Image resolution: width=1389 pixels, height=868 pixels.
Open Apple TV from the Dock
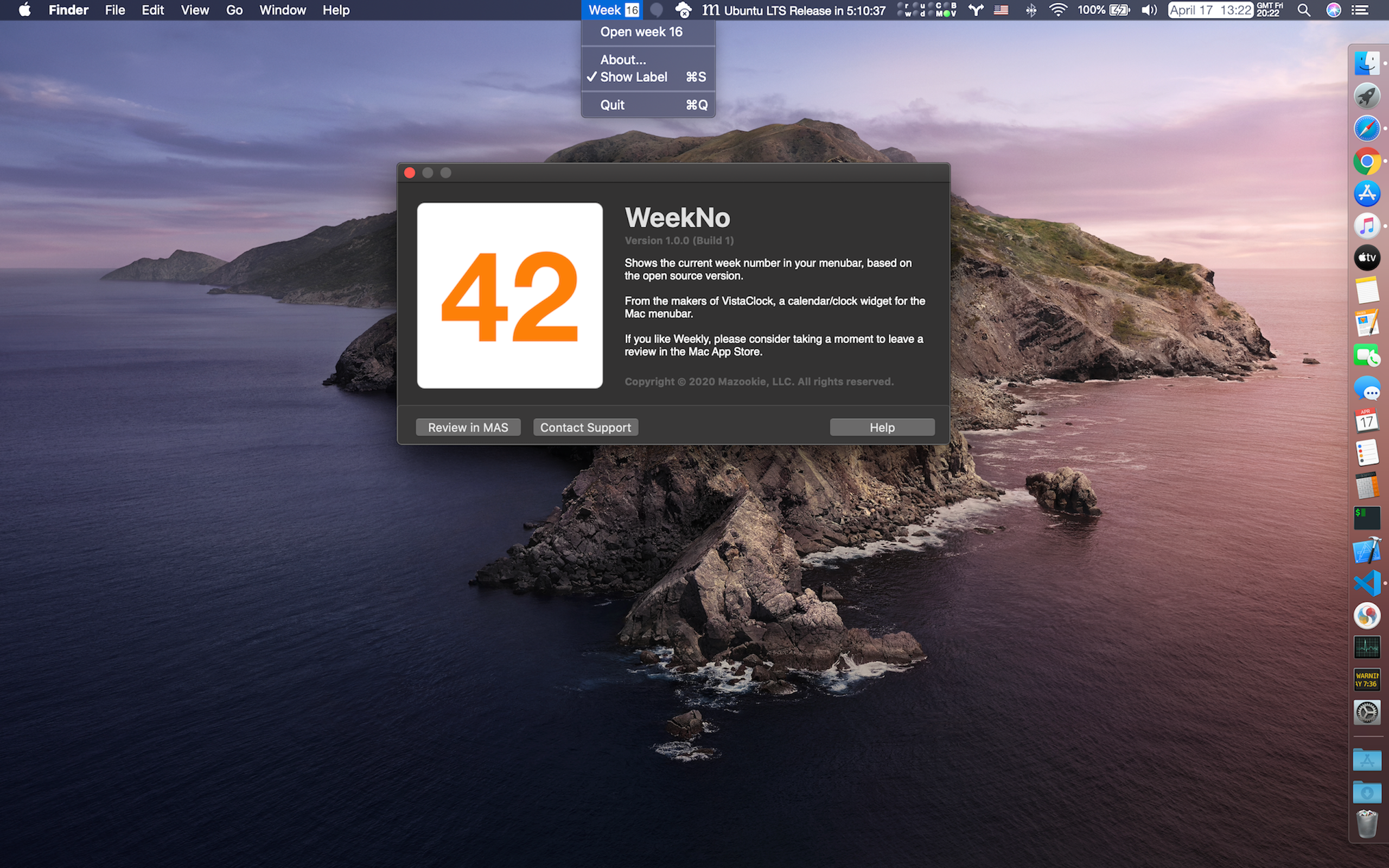[1367, 258]
